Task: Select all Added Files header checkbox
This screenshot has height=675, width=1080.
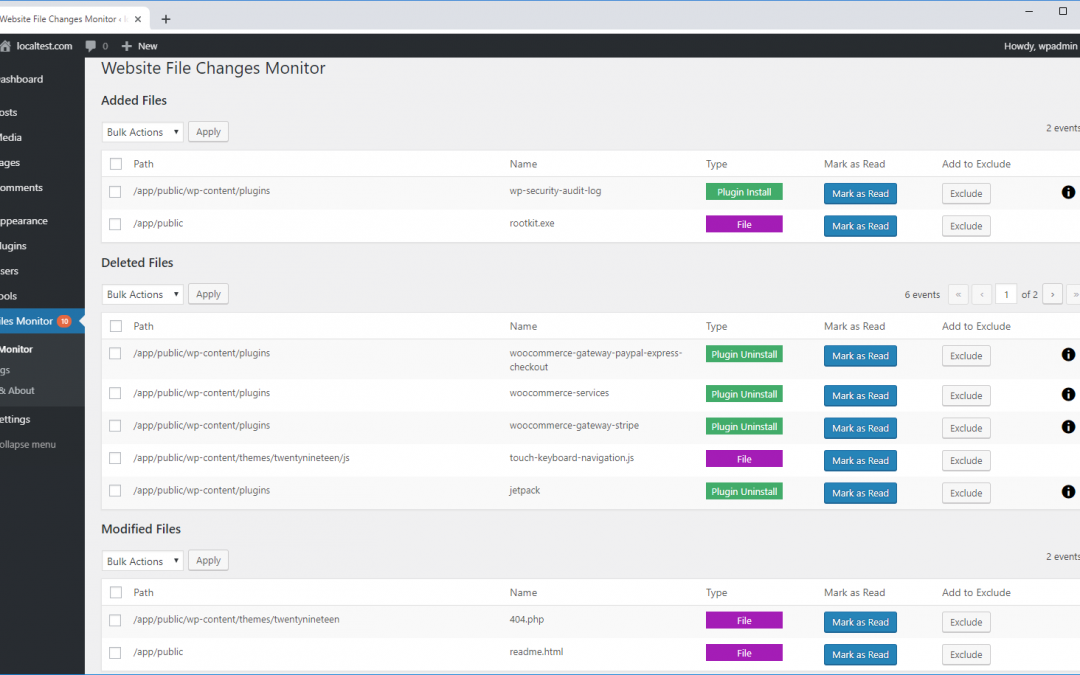Action: click(x=116, y=164)
